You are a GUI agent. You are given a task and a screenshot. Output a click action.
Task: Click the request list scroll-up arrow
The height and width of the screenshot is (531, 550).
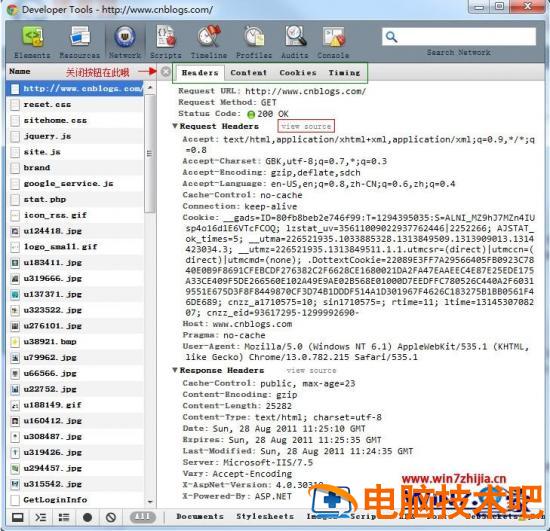pyautogui.click(x=150, y=87)
